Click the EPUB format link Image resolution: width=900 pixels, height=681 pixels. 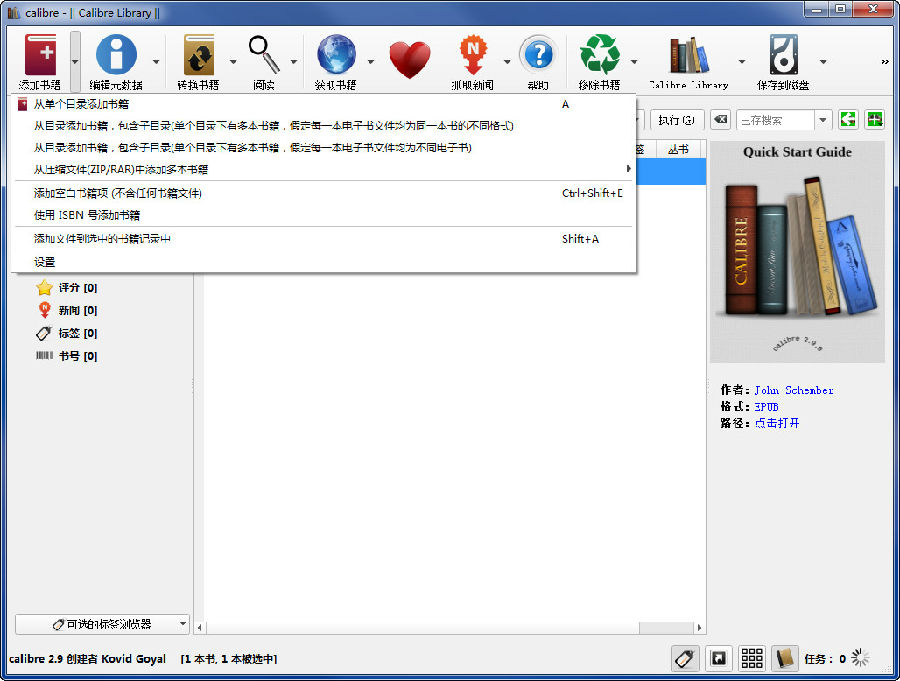(766, 407)
